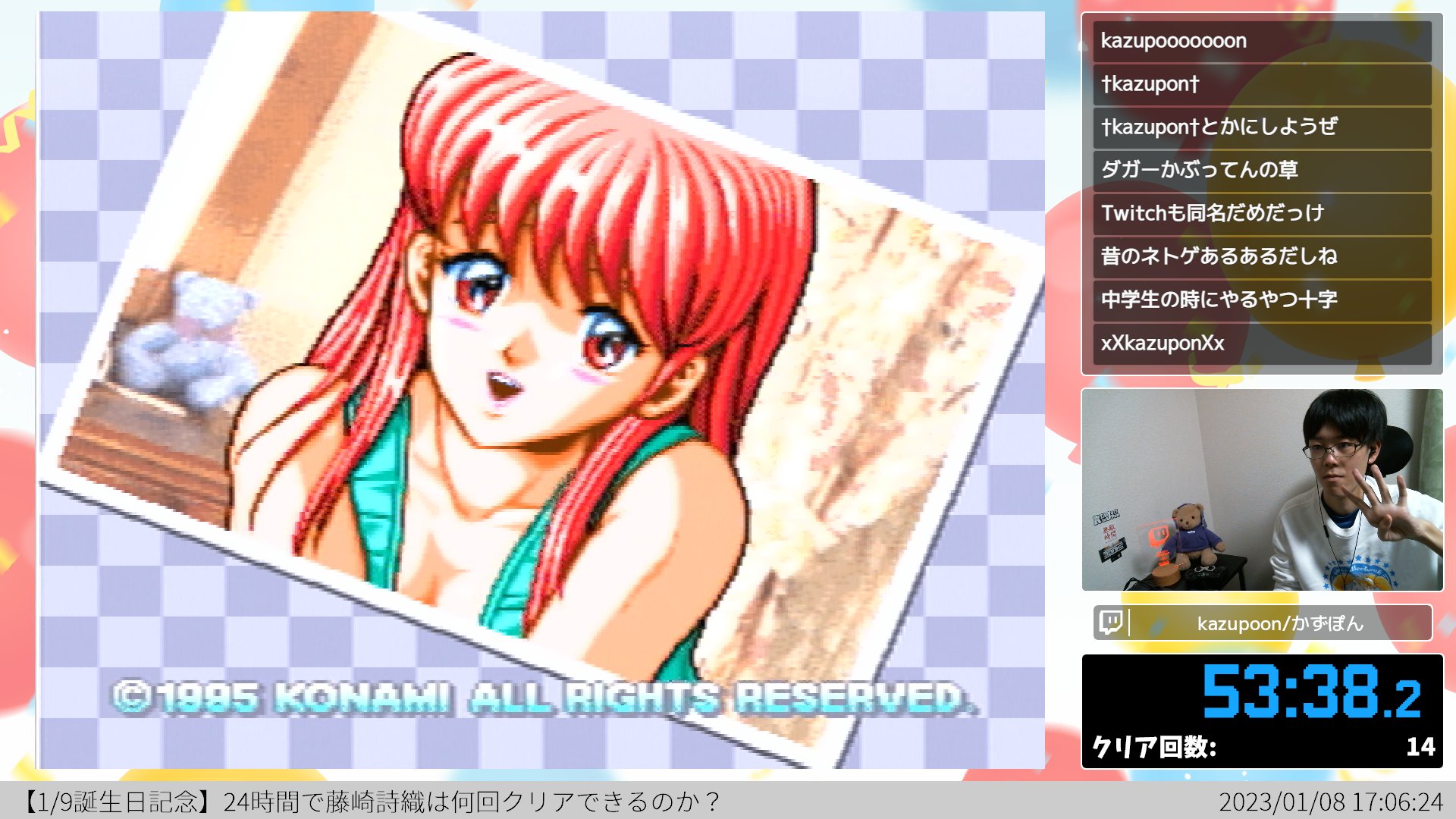Viewport: 1456px width, 819px height.
Task: Select the kazupooooooon chat message
Action: 1173,41
